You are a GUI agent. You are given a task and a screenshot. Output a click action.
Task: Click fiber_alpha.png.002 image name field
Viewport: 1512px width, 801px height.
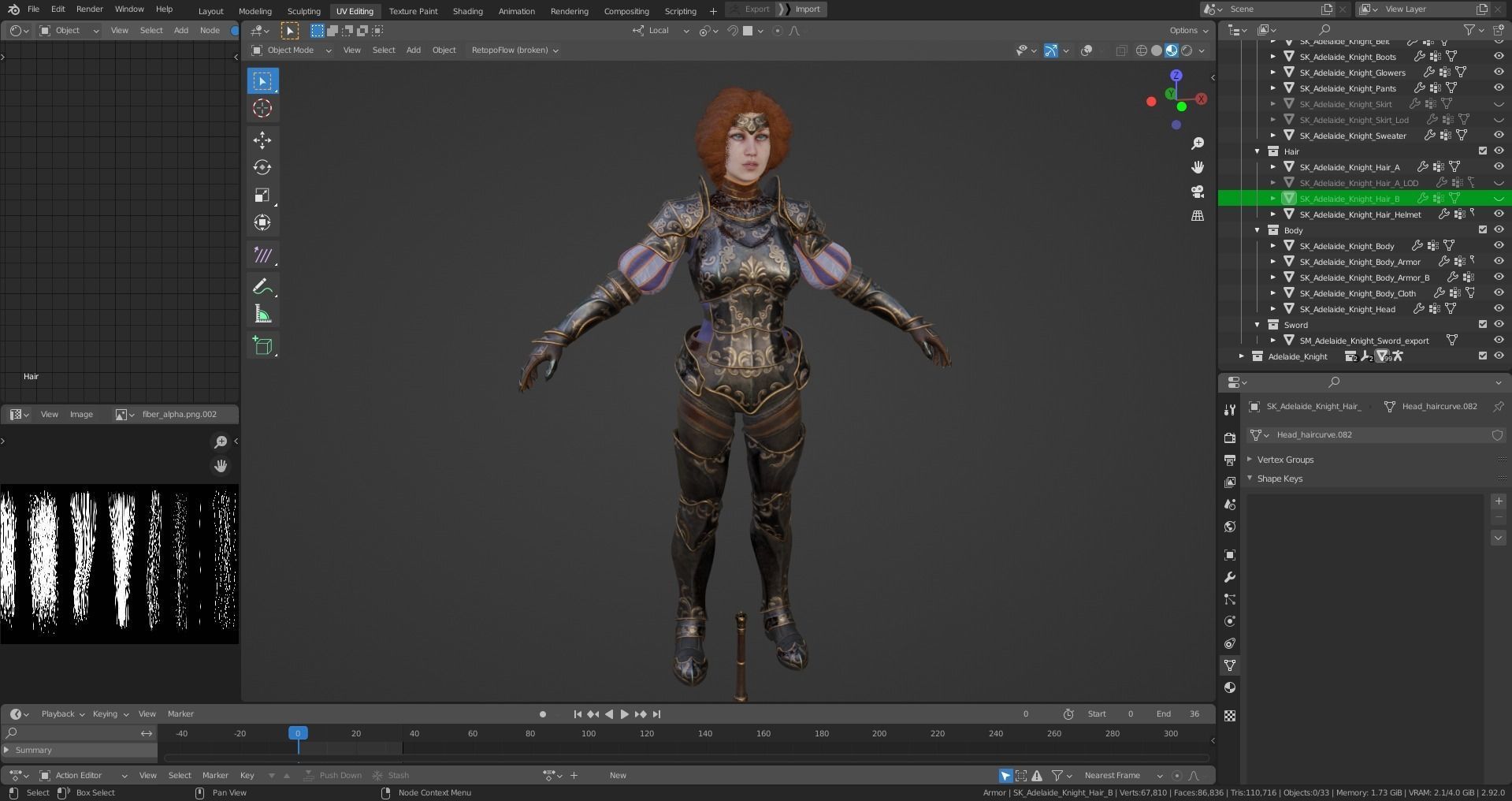[180, 414]
